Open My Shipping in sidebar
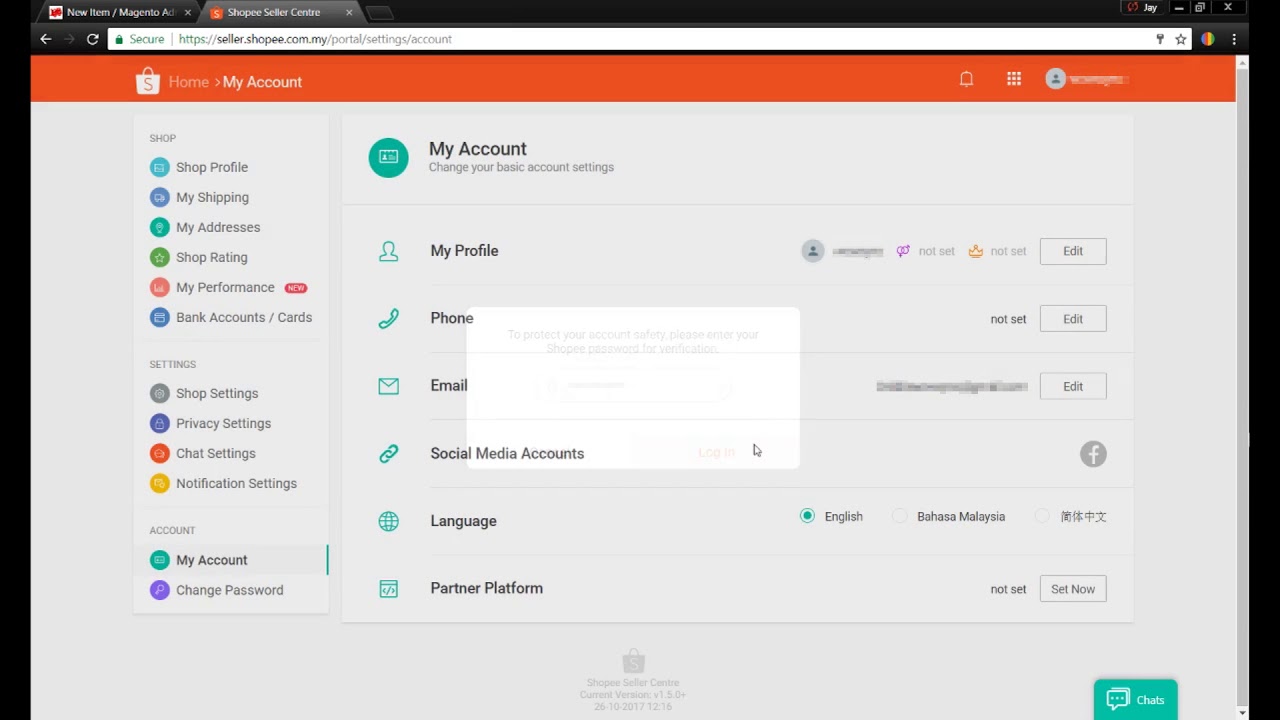 click(x=212, y=197)
